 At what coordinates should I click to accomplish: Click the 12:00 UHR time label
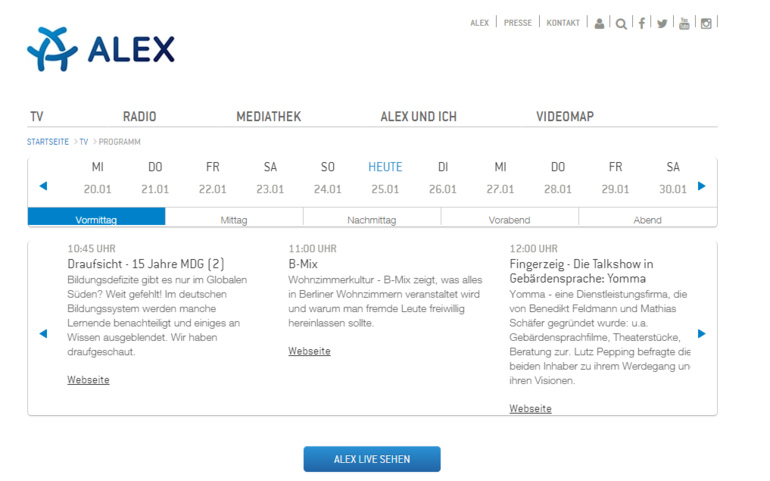pos(533,249)
